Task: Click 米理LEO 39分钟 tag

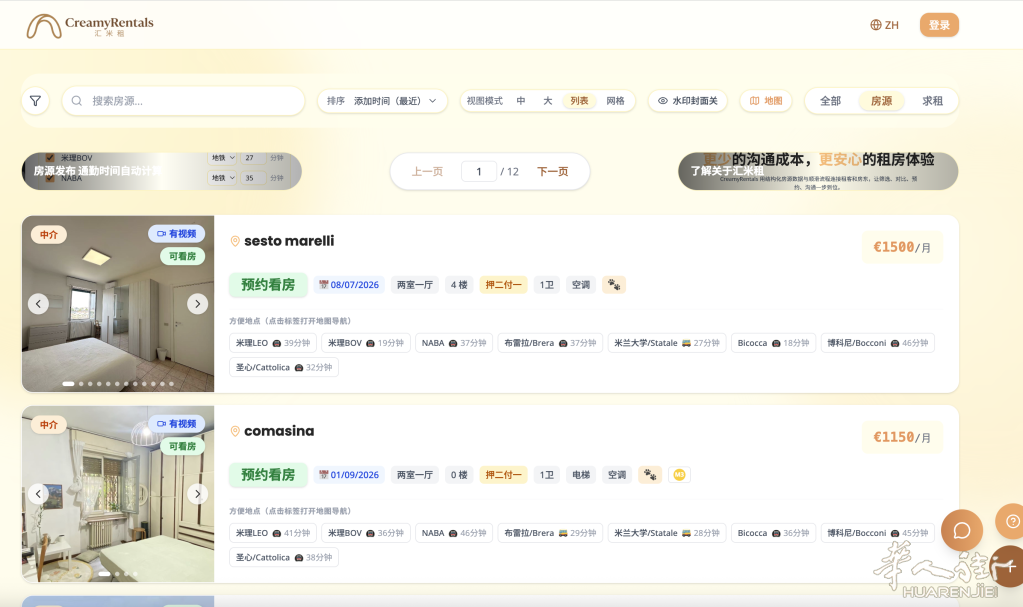Action: [273, 343]
